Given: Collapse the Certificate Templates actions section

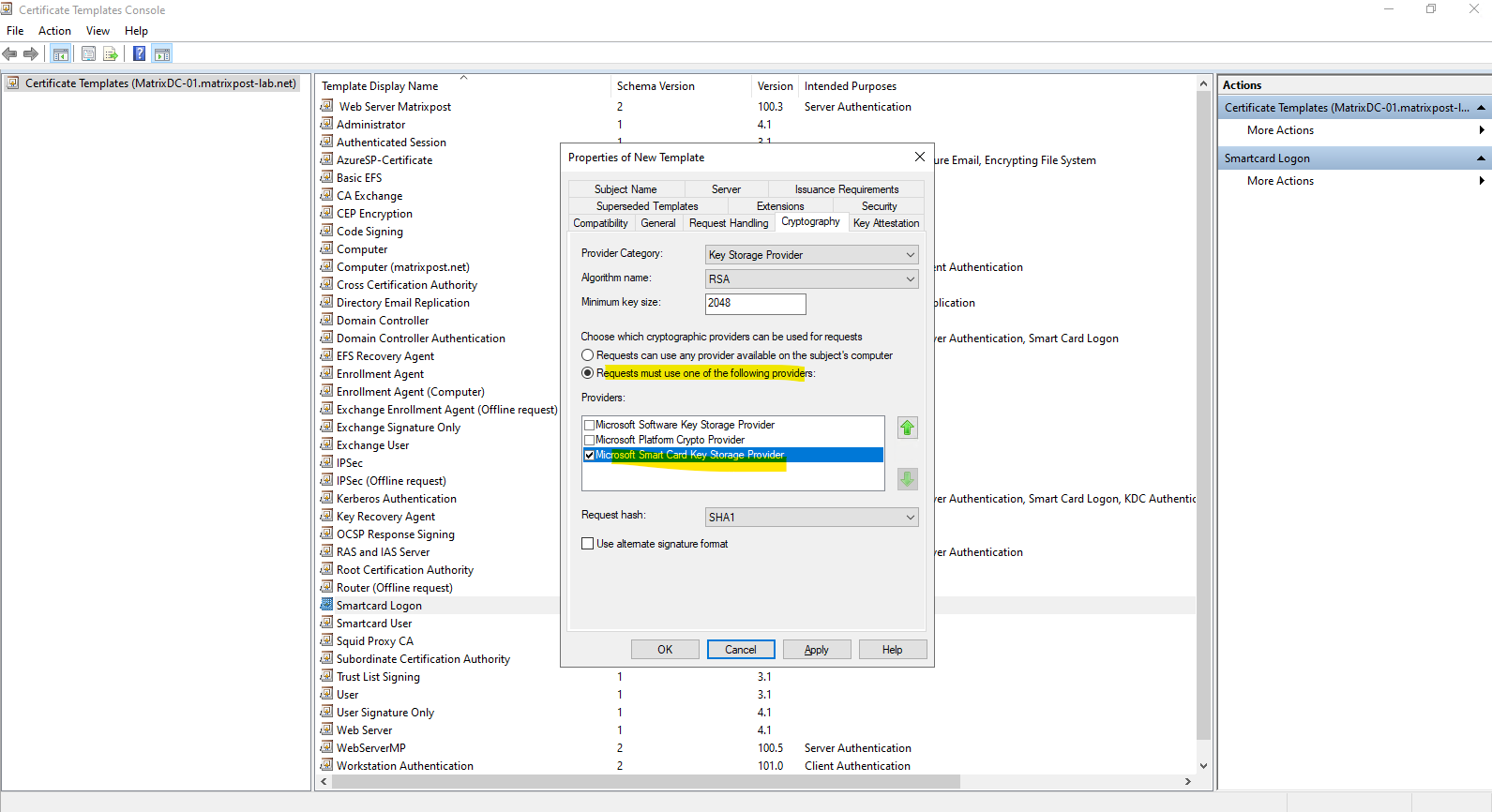Looking at the screenshot, I should [1482, 108].
